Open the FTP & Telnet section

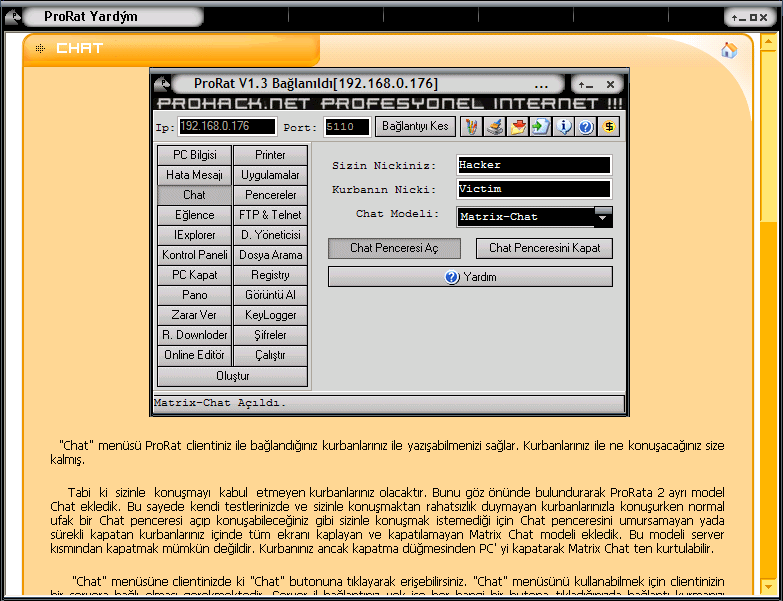(x=270, y=215)
